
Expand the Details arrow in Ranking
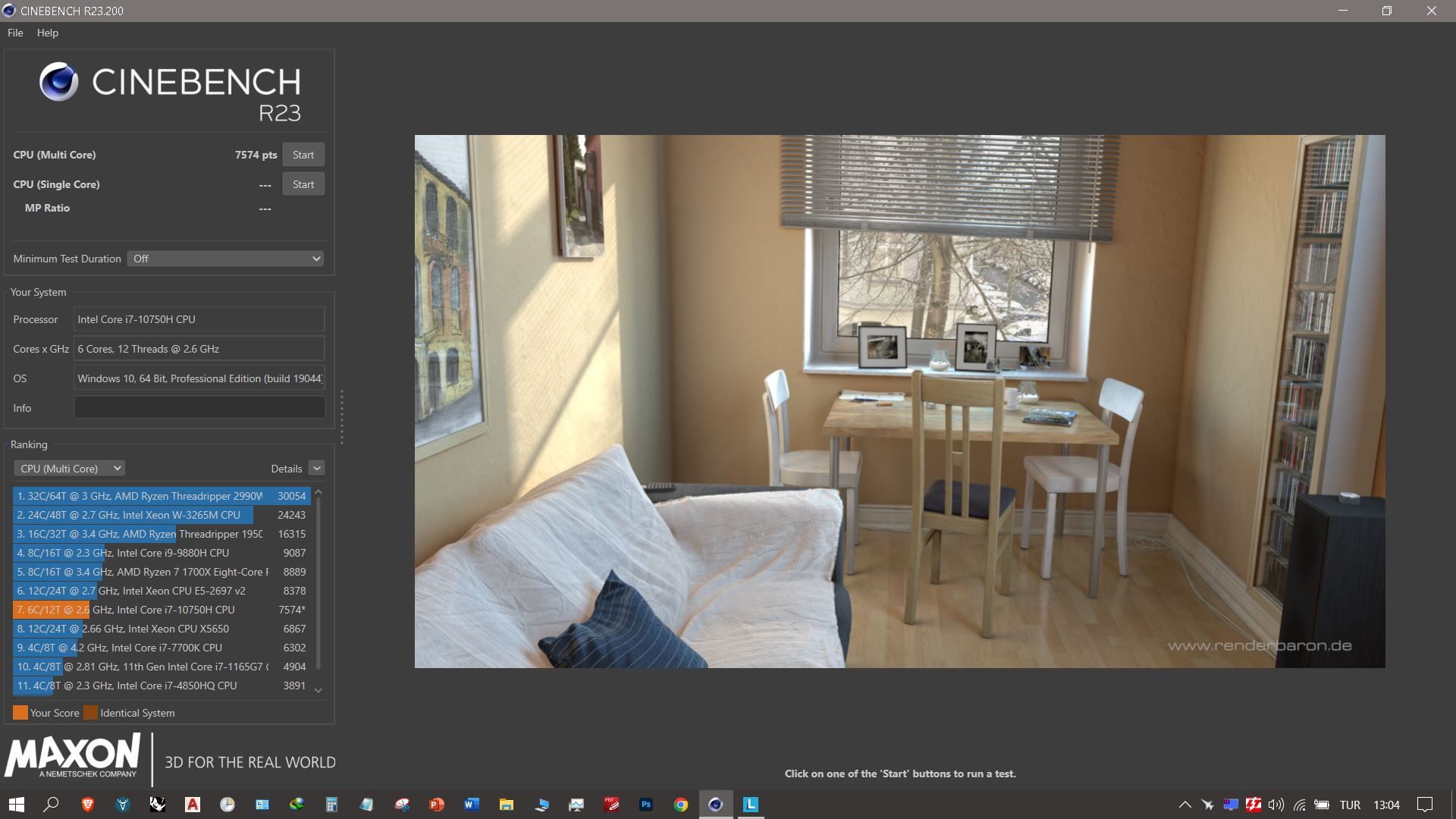(317, 469)
